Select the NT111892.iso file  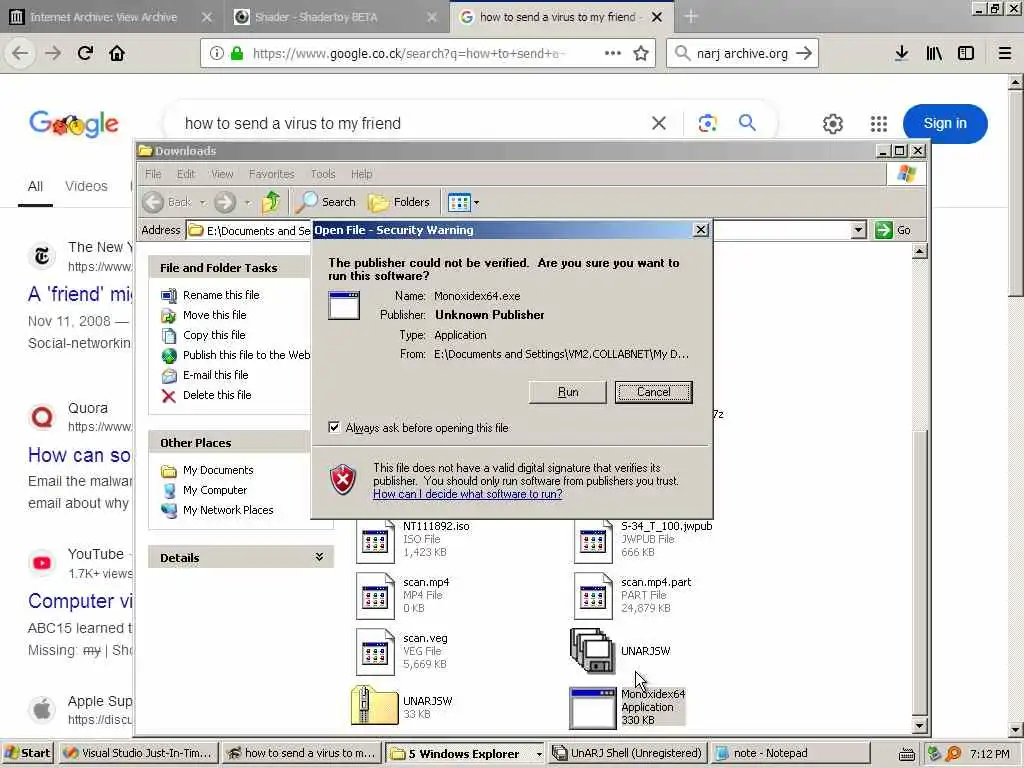[x=413, y=539]
